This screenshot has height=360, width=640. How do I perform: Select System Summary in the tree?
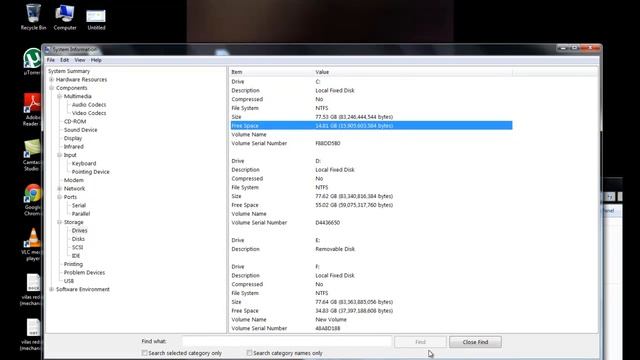(69, 71)
